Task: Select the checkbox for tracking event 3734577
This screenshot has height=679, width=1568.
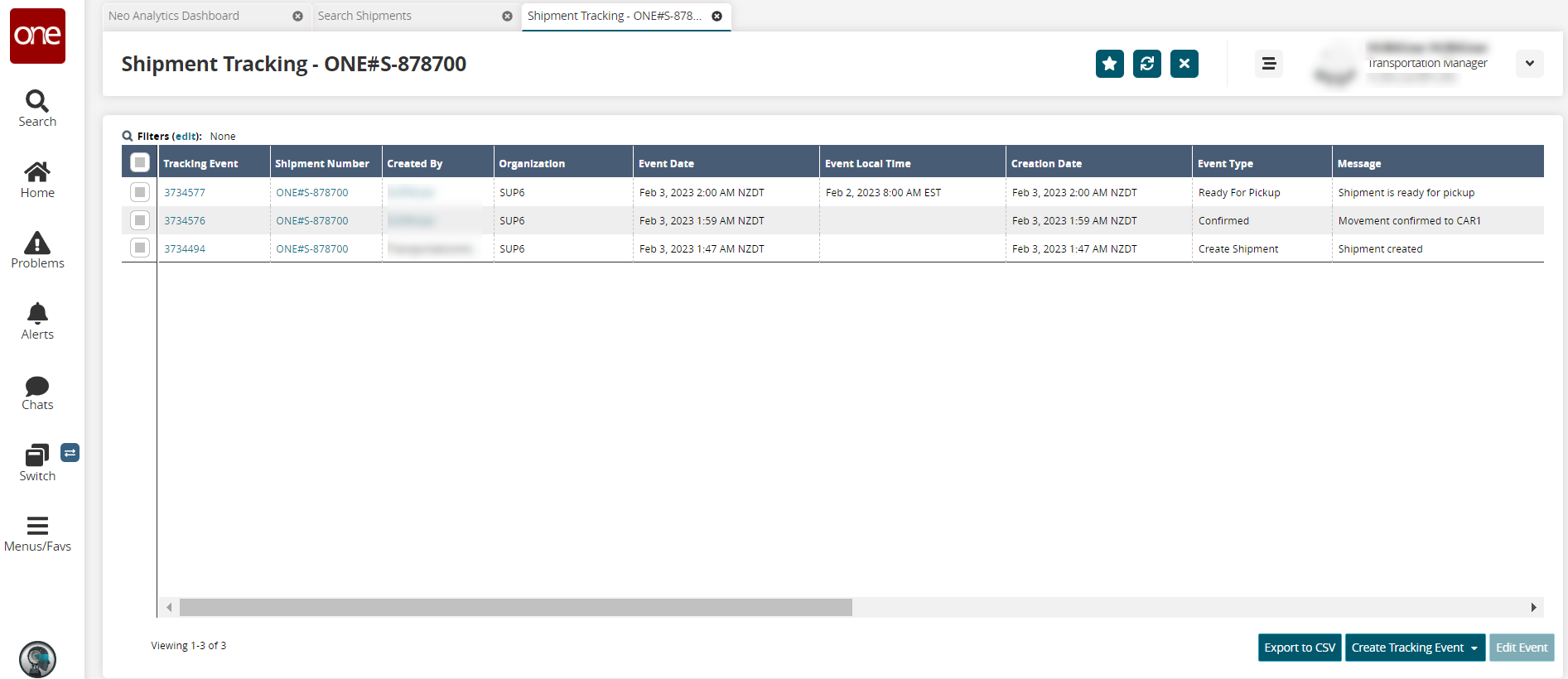Action: (x=140, y=192)
